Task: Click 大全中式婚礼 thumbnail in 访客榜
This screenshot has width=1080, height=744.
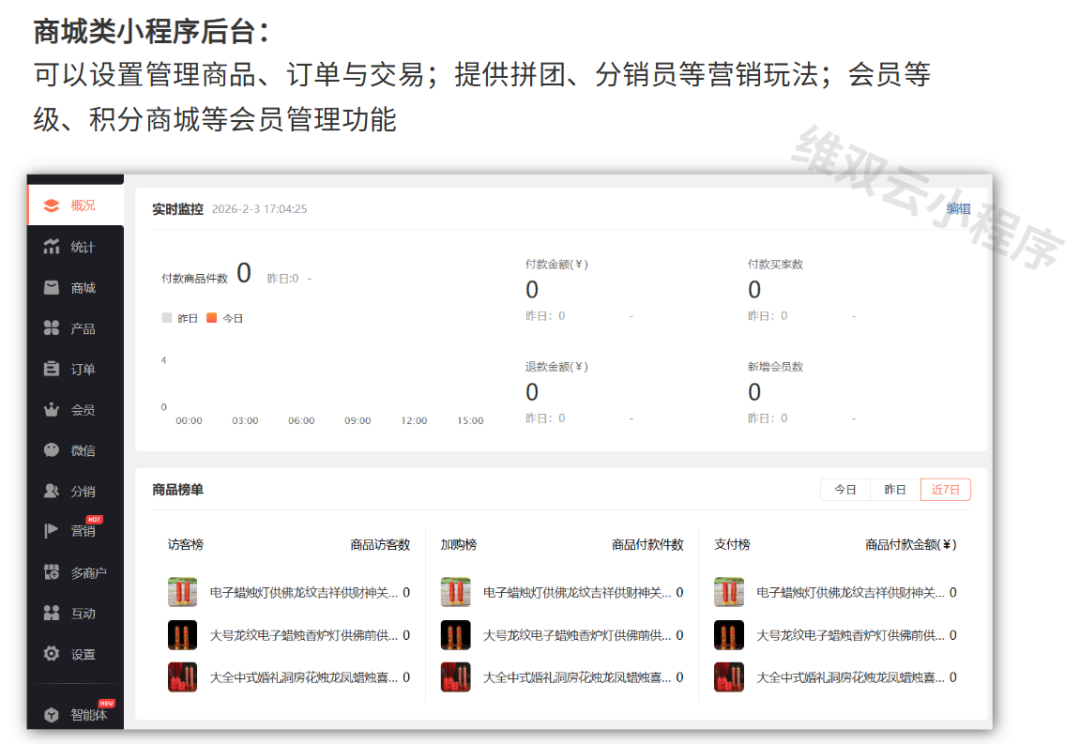Action: pyautogui.click(x=183, y=677)
